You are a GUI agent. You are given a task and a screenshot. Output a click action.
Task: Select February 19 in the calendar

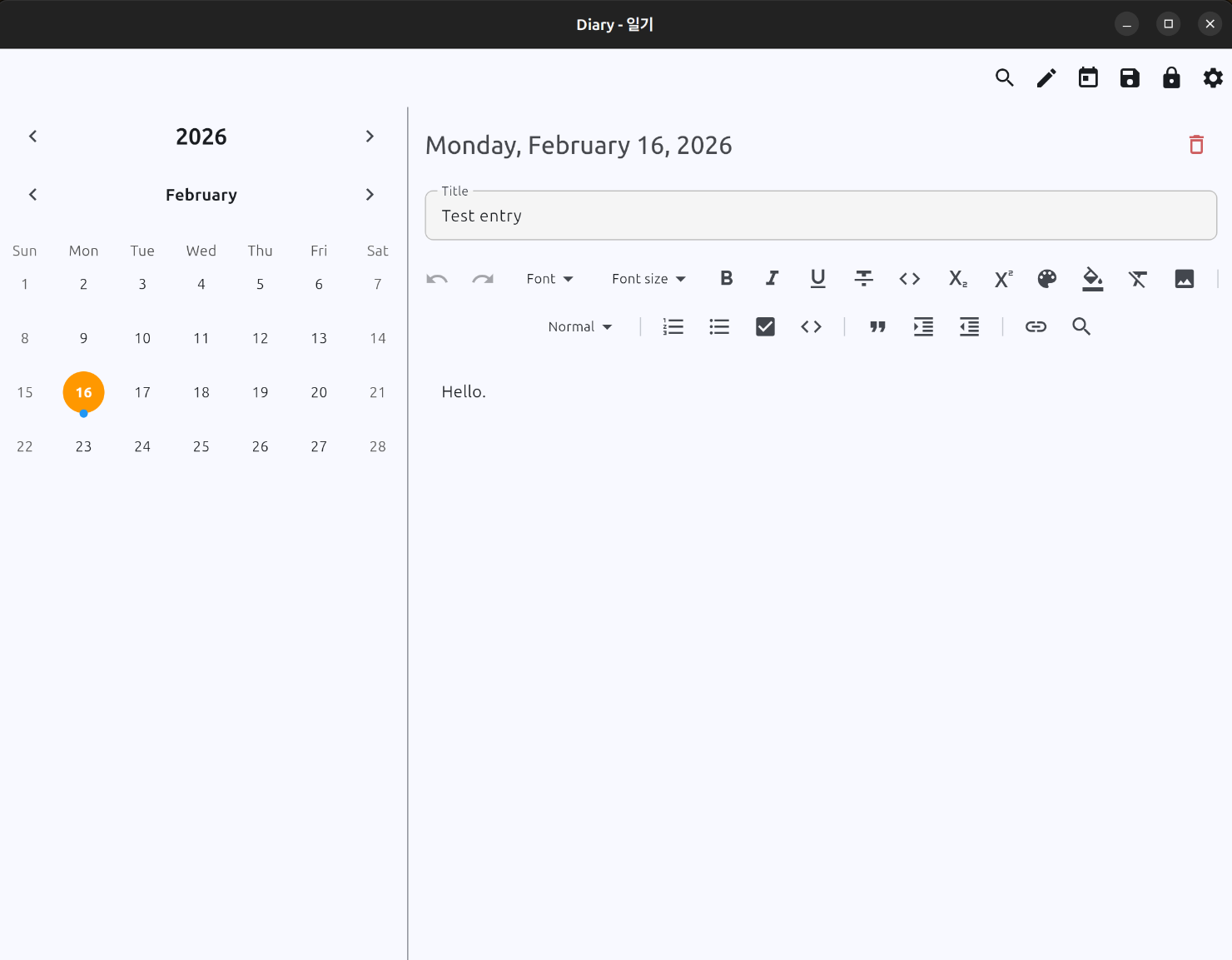pyautogui.click(x=261, y=392)
